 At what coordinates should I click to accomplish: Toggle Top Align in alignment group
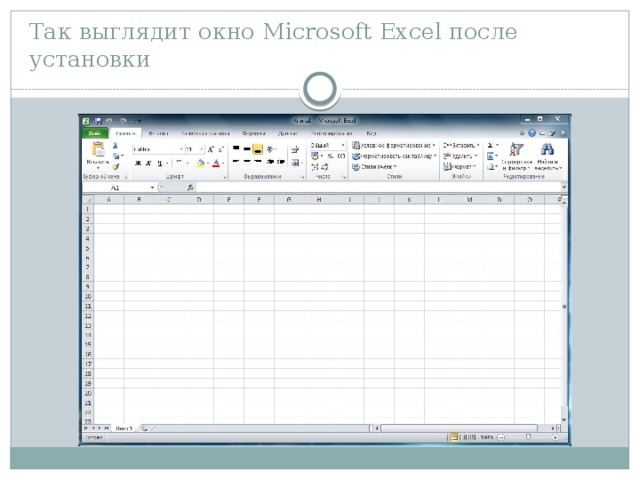[236, 149]
